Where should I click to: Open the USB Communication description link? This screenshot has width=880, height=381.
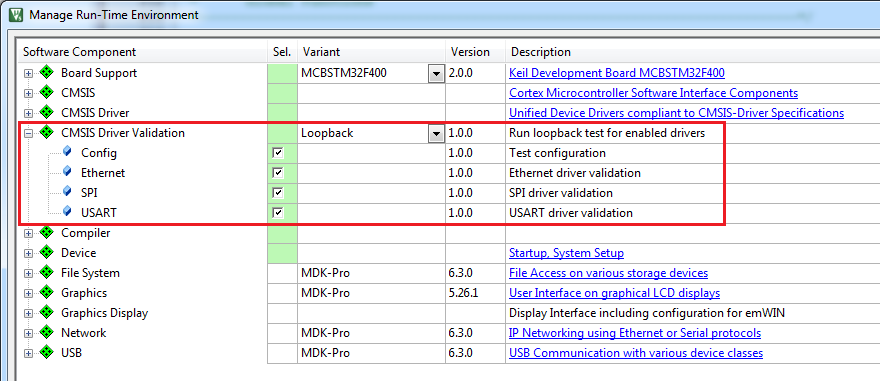pyautogui.click(x=636, y=354)
